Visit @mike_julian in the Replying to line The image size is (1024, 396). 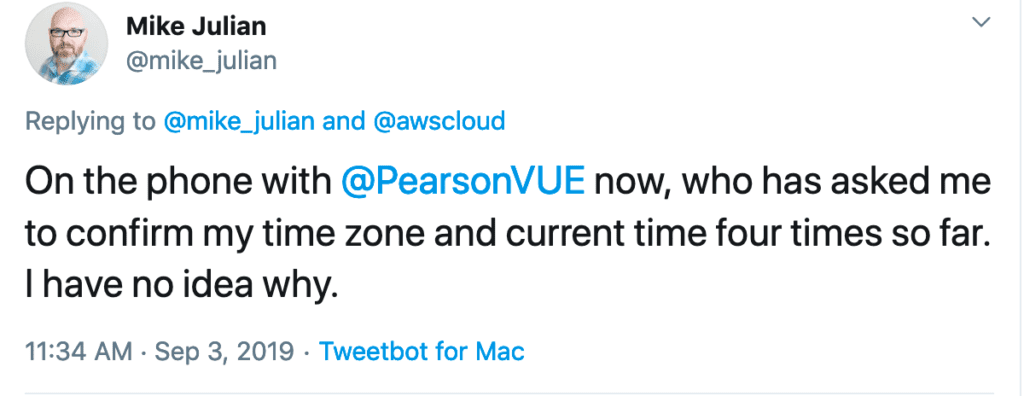[240, 122]
